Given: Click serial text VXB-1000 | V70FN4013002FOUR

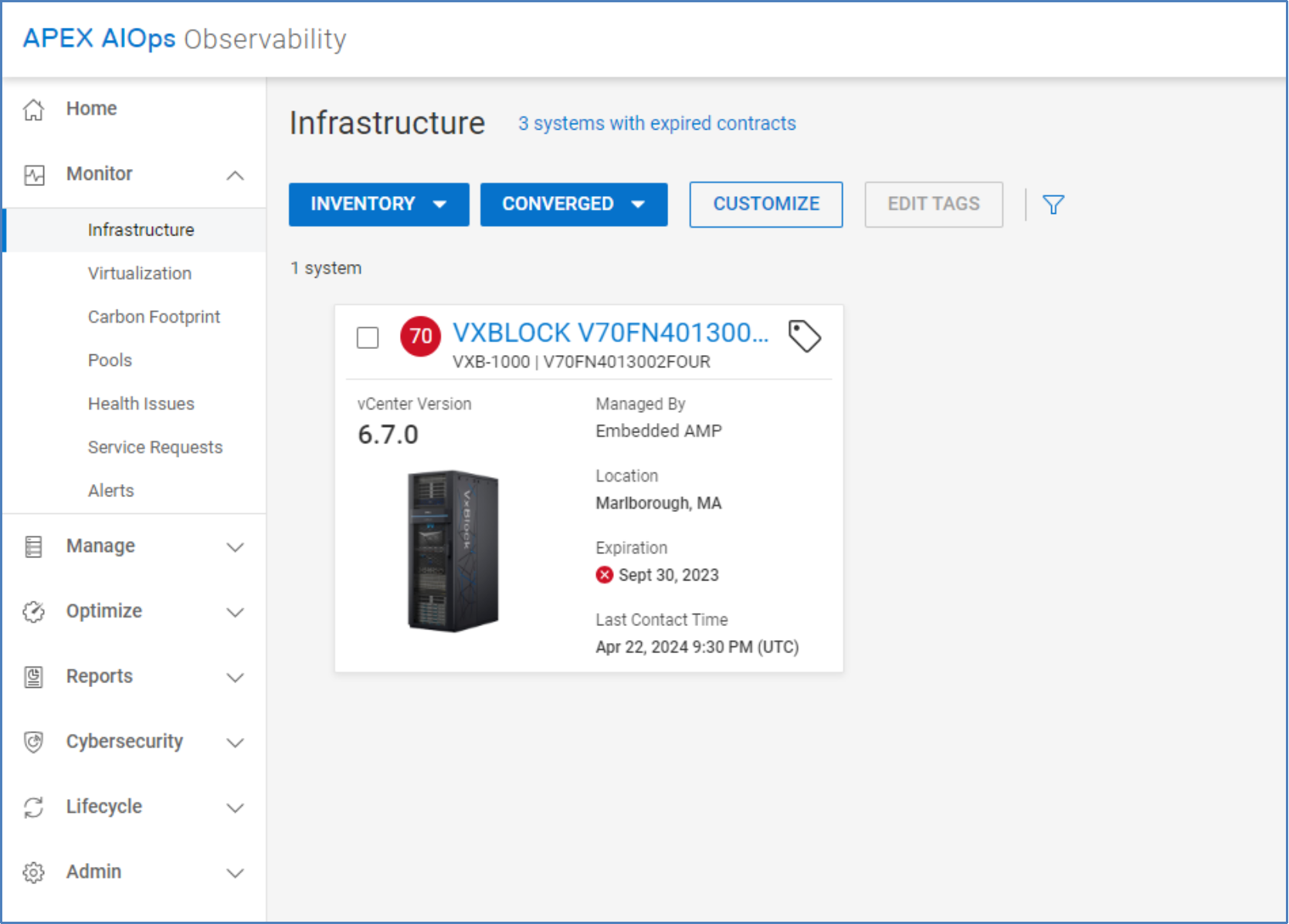Looking at the screenshot, I should click(x=581, y=362).
